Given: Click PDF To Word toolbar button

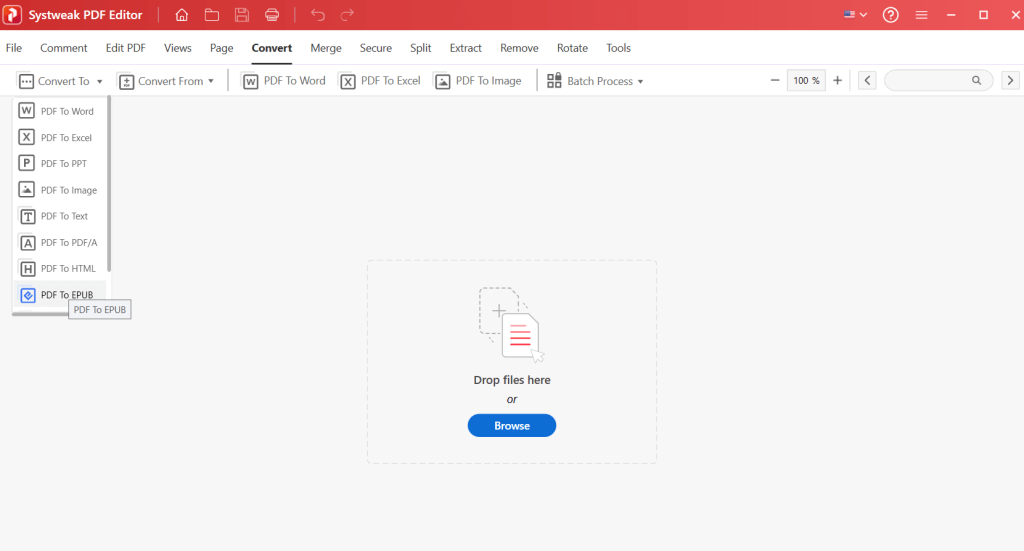Looking at the screenshot, I should pyautogui.click(x=284, y=81).
